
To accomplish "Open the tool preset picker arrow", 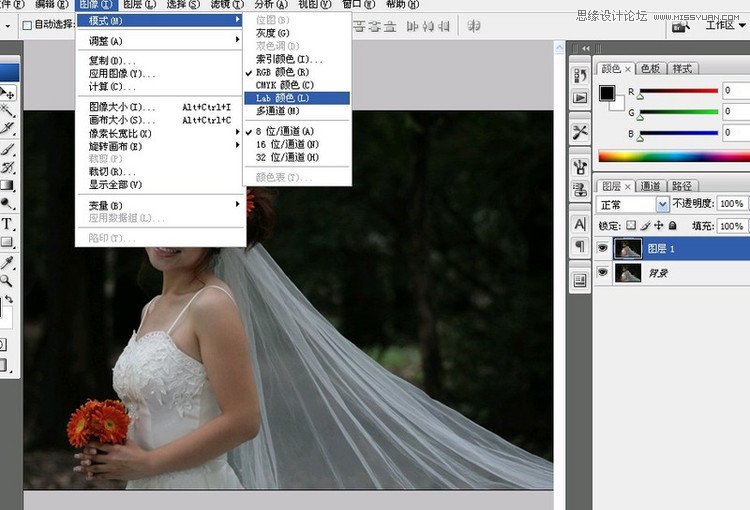I will pyautogui.click(x=7, y=25).
